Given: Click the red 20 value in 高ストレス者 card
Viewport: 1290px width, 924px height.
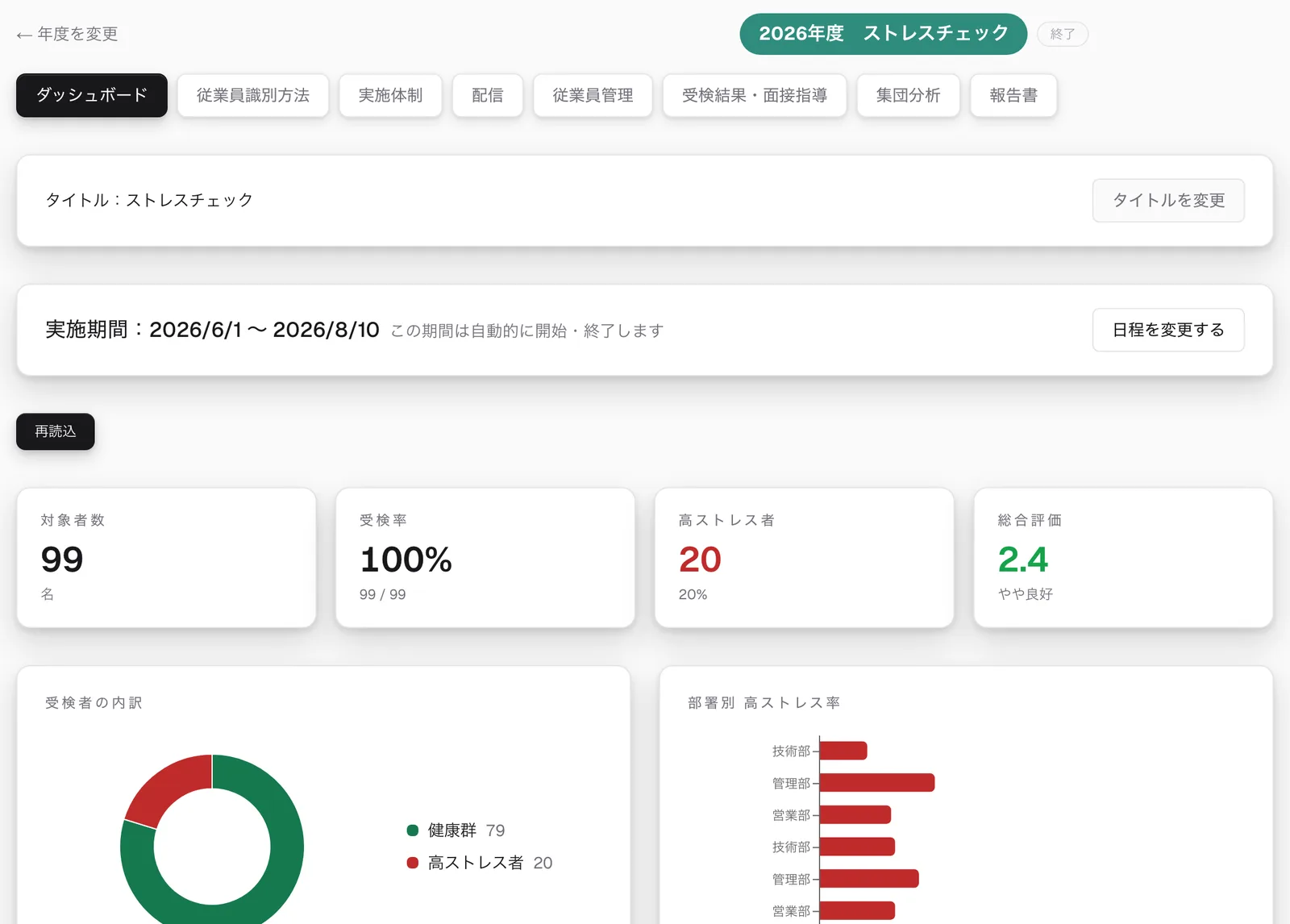Looking at the screenshot, I should tap(700, 560).
